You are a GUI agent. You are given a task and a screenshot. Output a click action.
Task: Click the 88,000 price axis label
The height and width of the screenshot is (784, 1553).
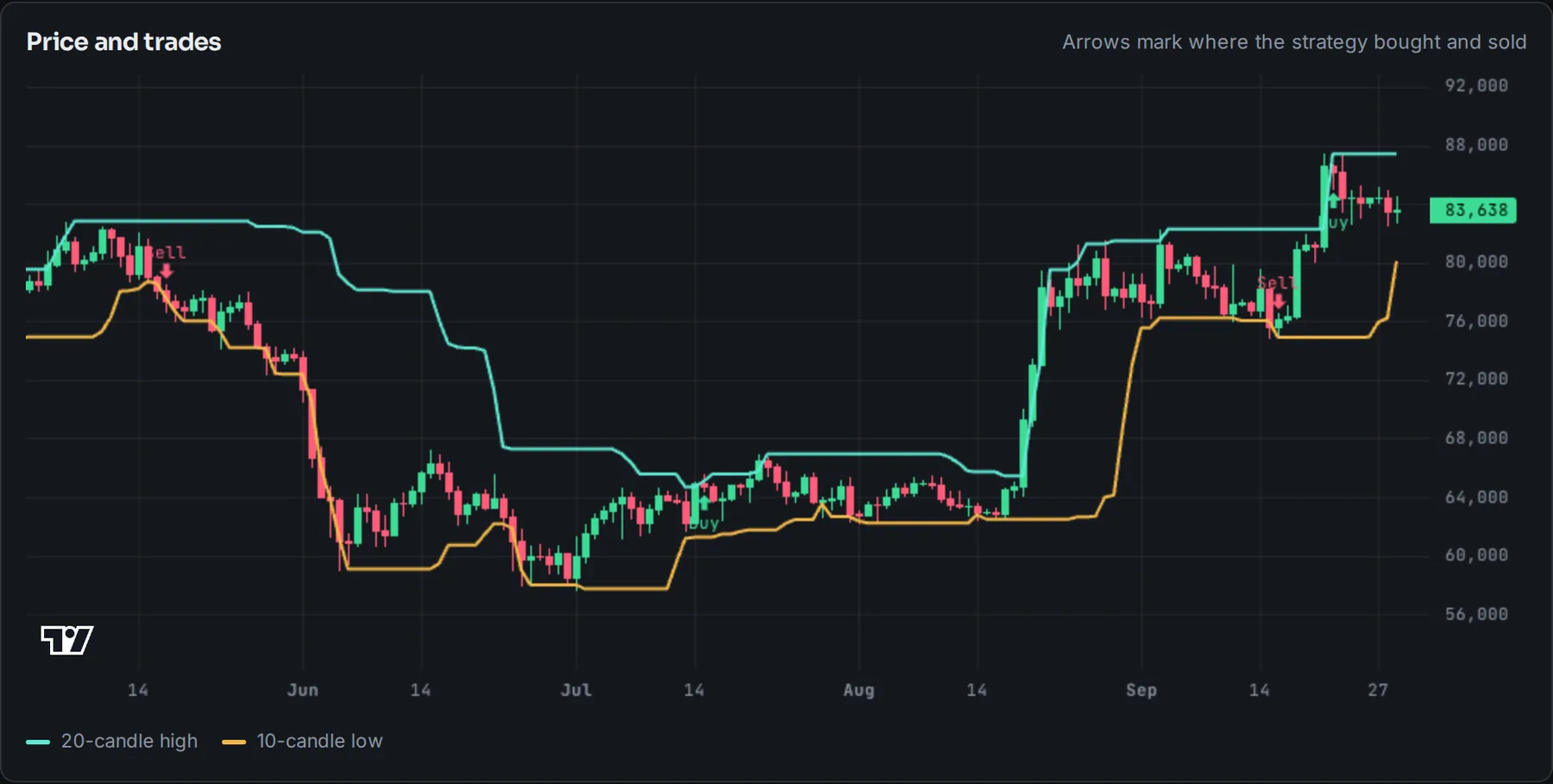click(1476, 145)
